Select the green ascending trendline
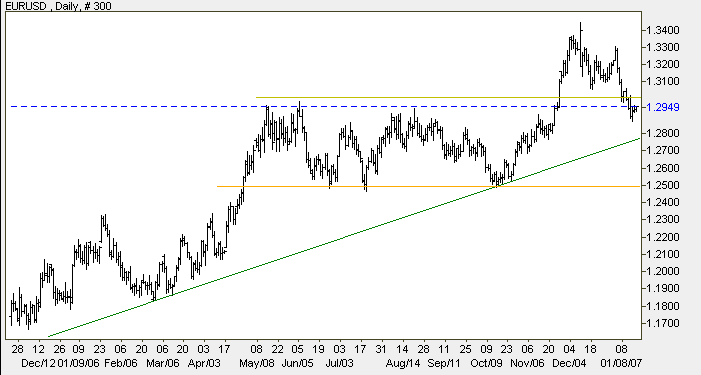Screen dimensions: 701x375 [344, 237]
